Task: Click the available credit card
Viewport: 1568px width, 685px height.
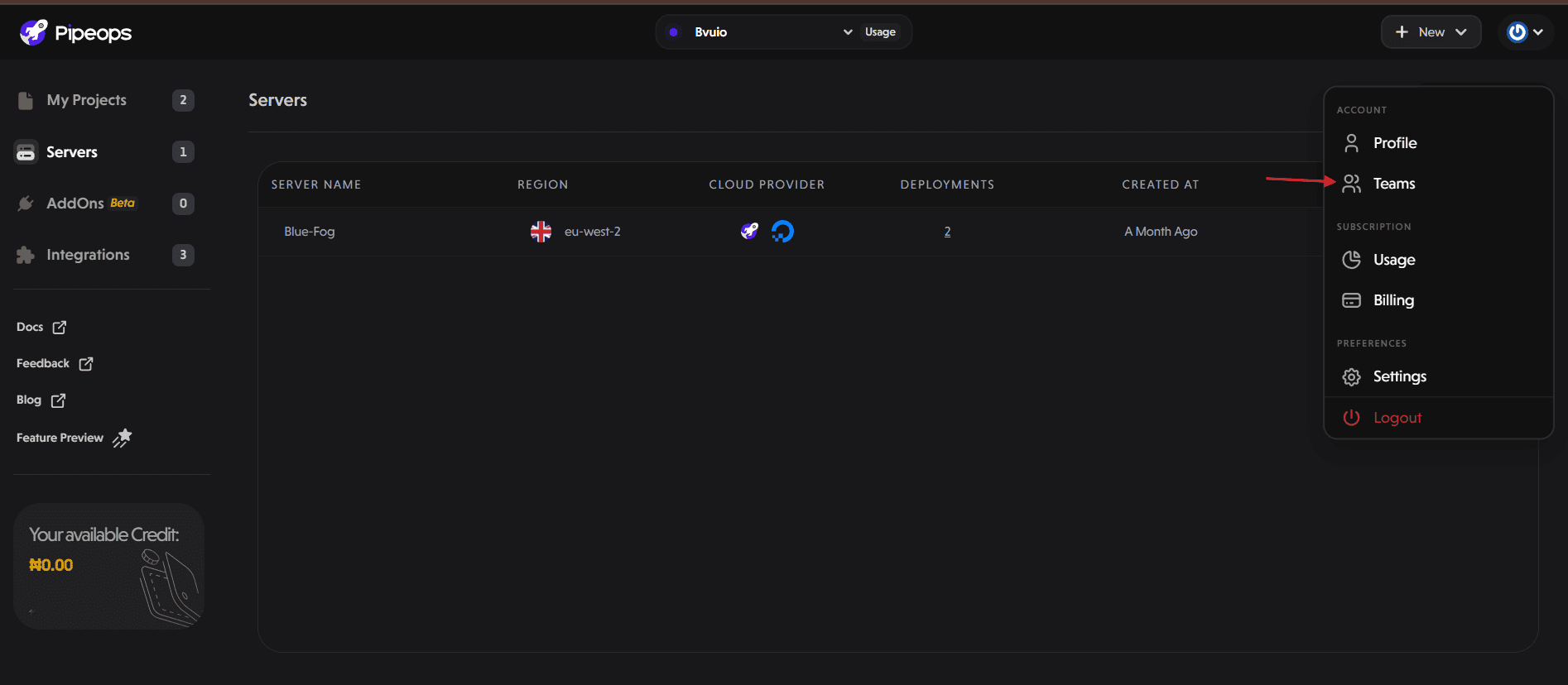Action: tap(108, 567)
